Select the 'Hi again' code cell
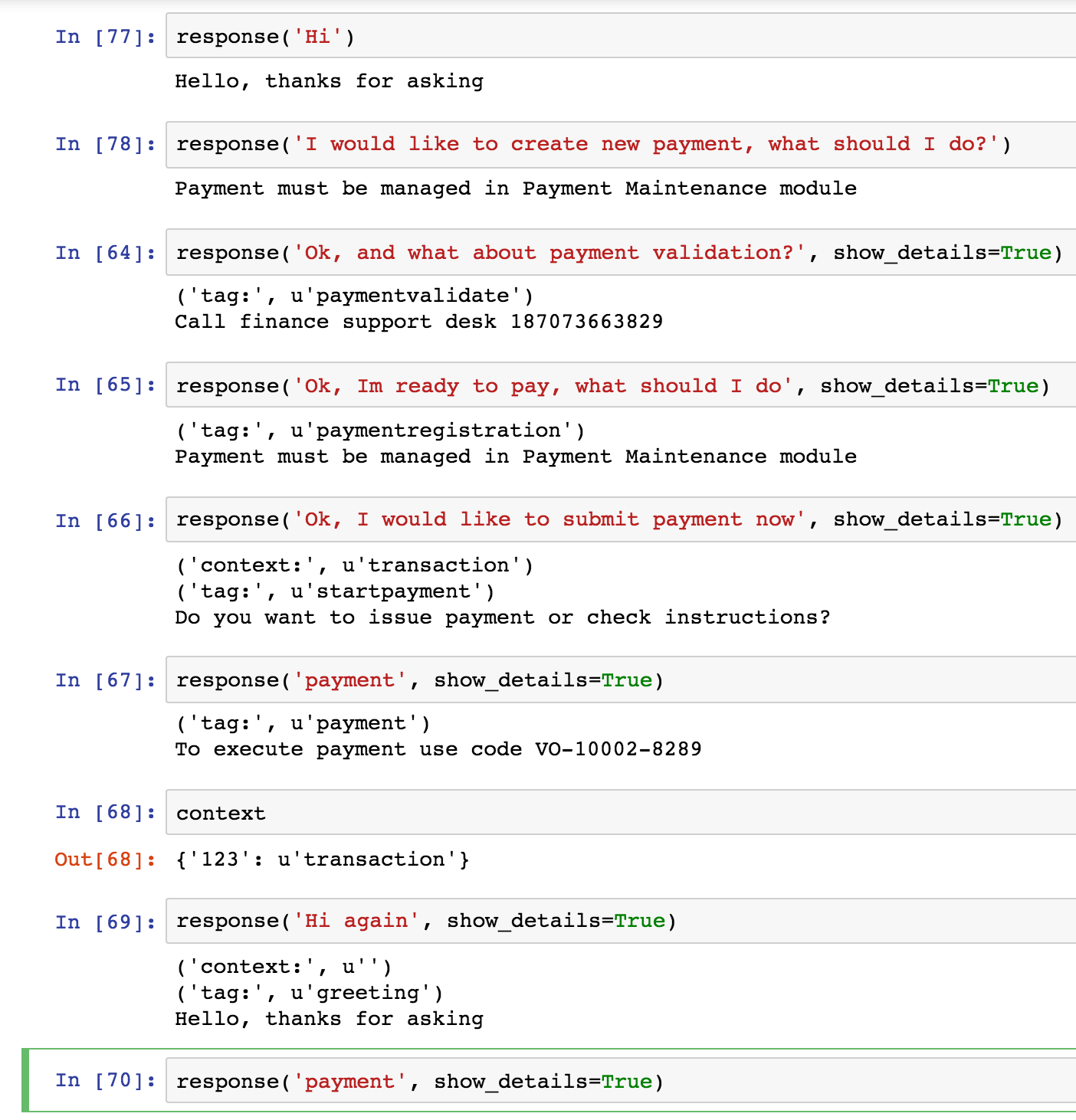The image size is (1076, 1120). [621, 921]
